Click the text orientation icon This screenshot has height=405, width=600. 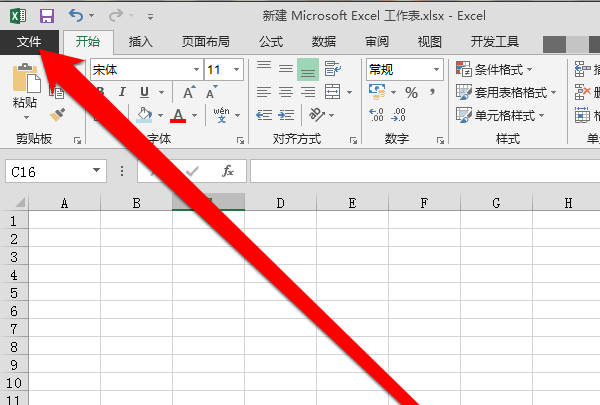coord(317,114)
